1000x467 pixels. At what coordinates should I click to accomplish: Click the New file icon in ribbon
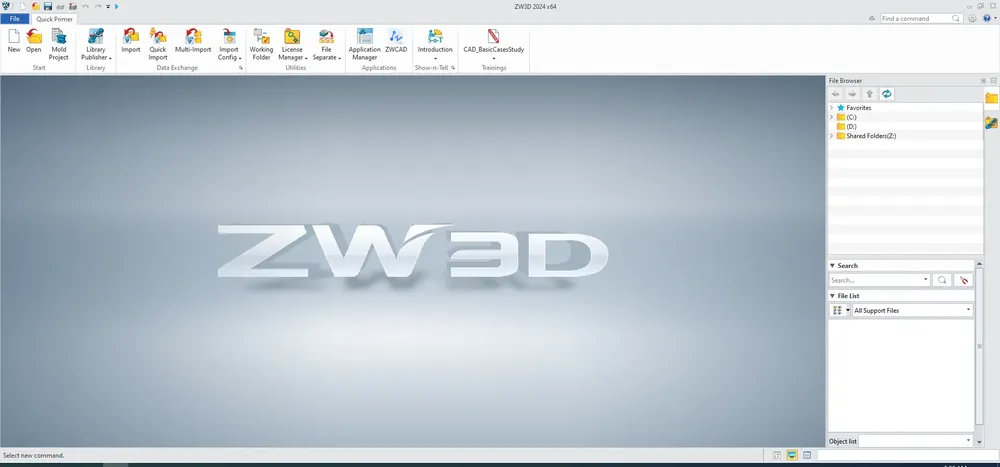click(x=13, y=37)
